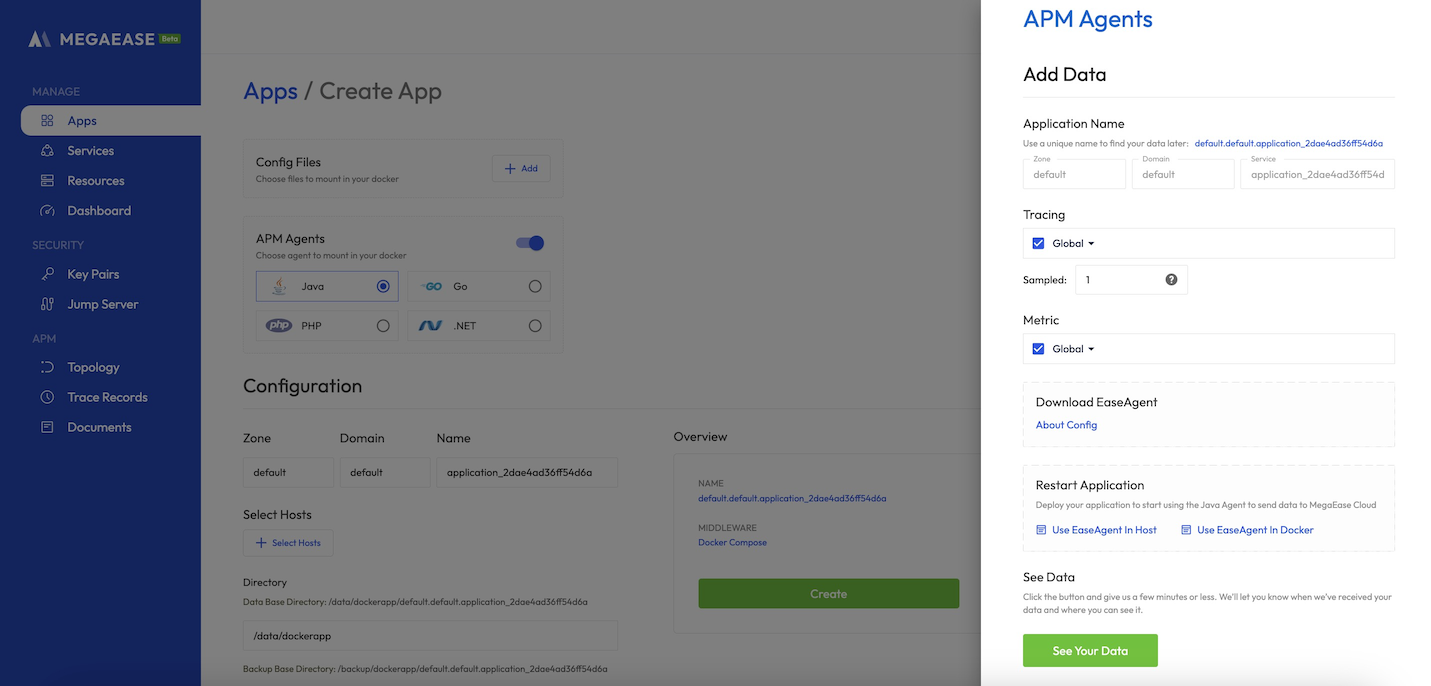Click the Resources icon in the sidebar
Viewport: 1431px width, 686px height.
tap(47, 181)
